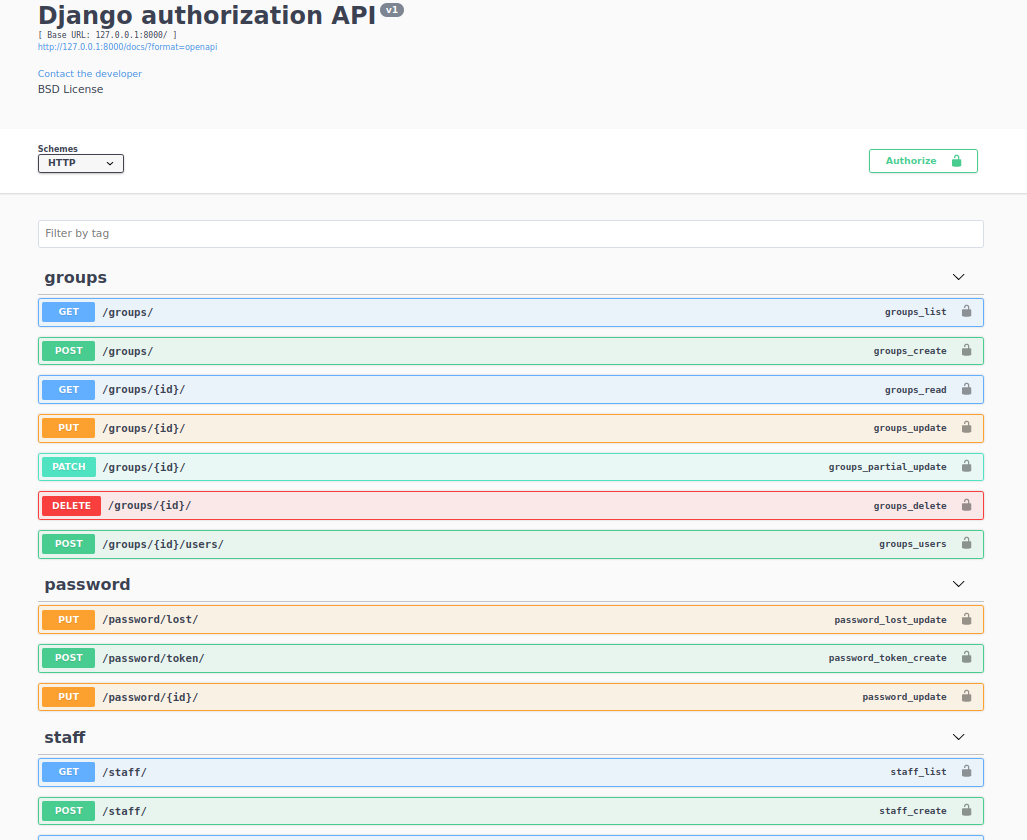Expand the POST /groups/{id}/users/ operation

(x=511, y=544)
